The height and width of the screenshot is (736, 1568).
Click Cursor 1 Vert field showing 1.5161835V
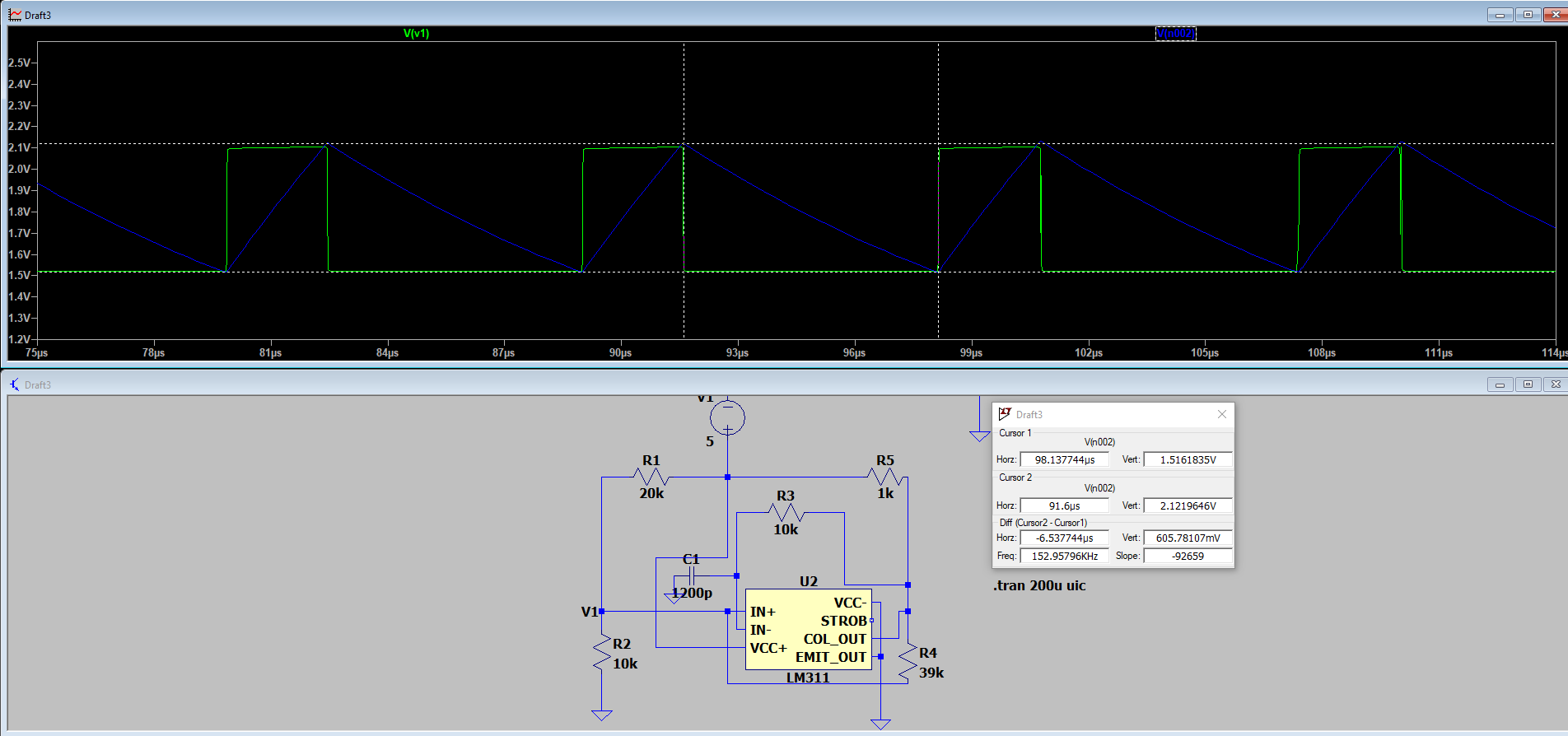click(1188, 459)
